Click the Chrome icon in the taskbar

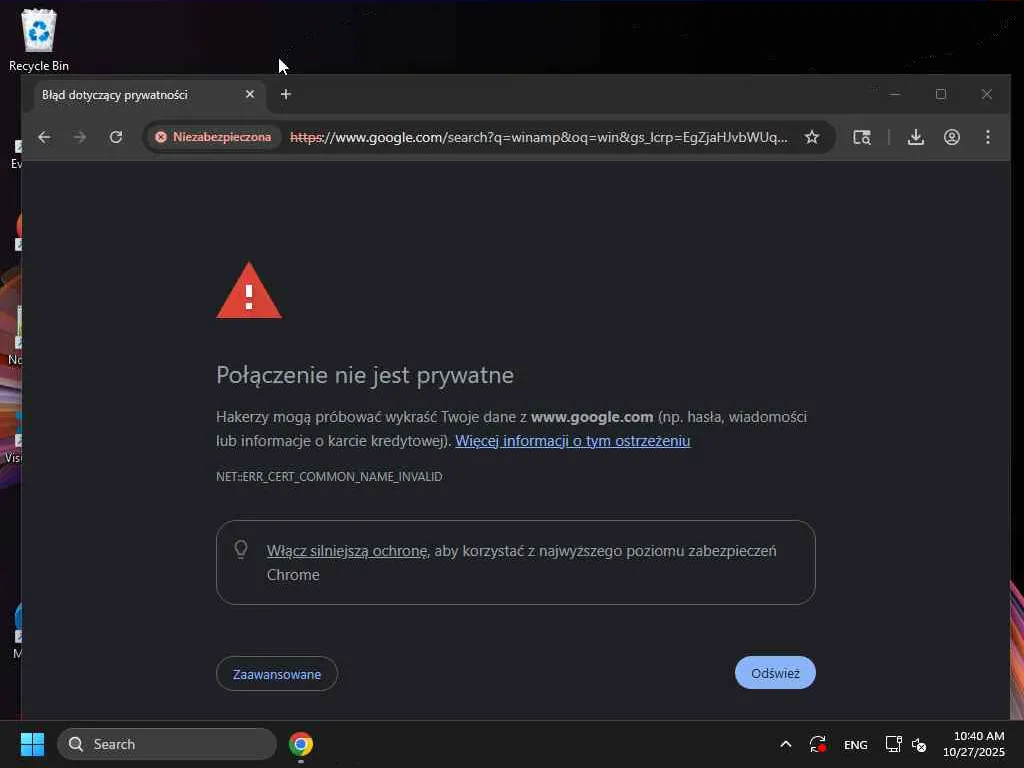pos(301,744)
